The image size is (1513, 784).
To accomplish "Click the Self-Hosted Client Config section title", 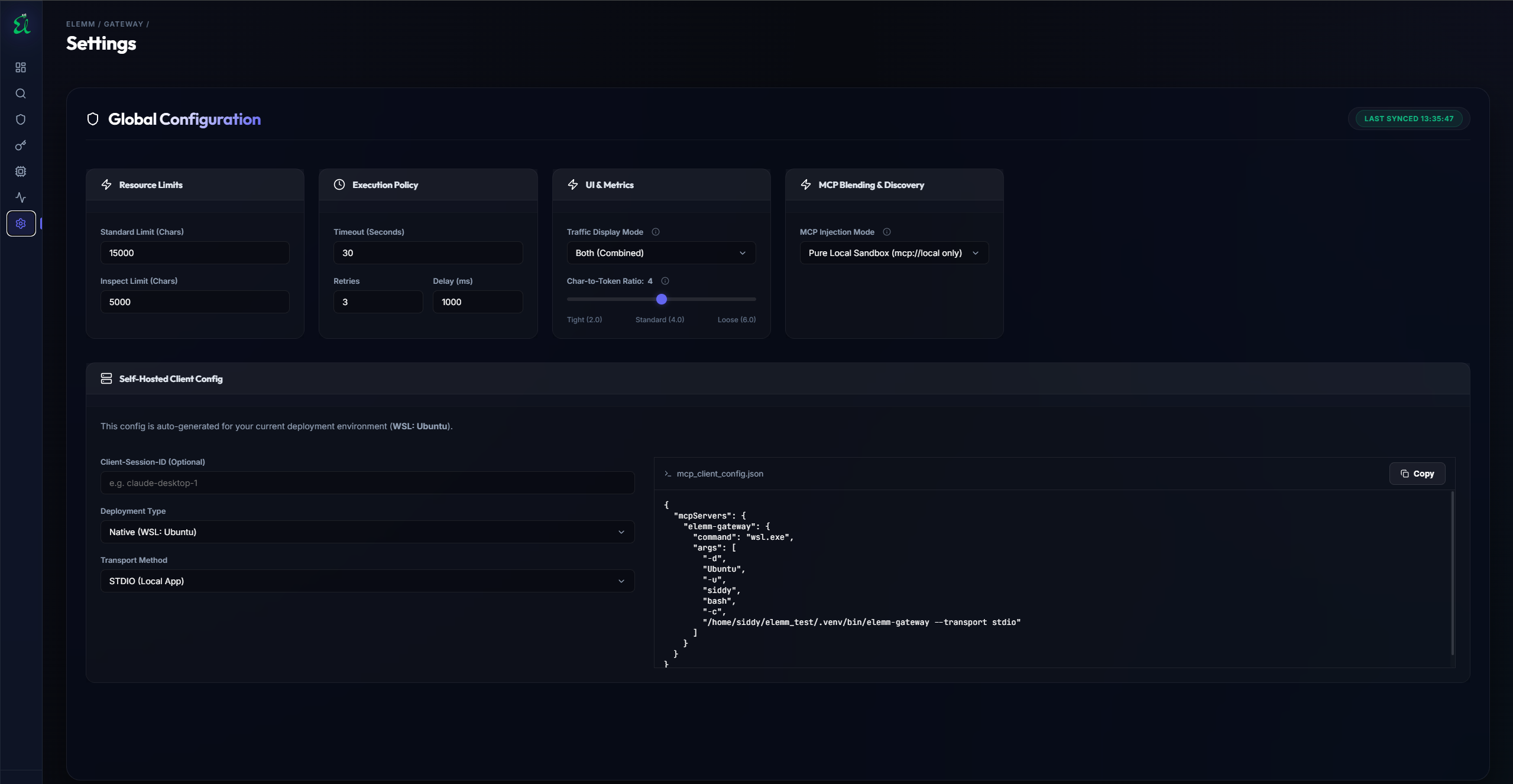I will click(171, 379).
